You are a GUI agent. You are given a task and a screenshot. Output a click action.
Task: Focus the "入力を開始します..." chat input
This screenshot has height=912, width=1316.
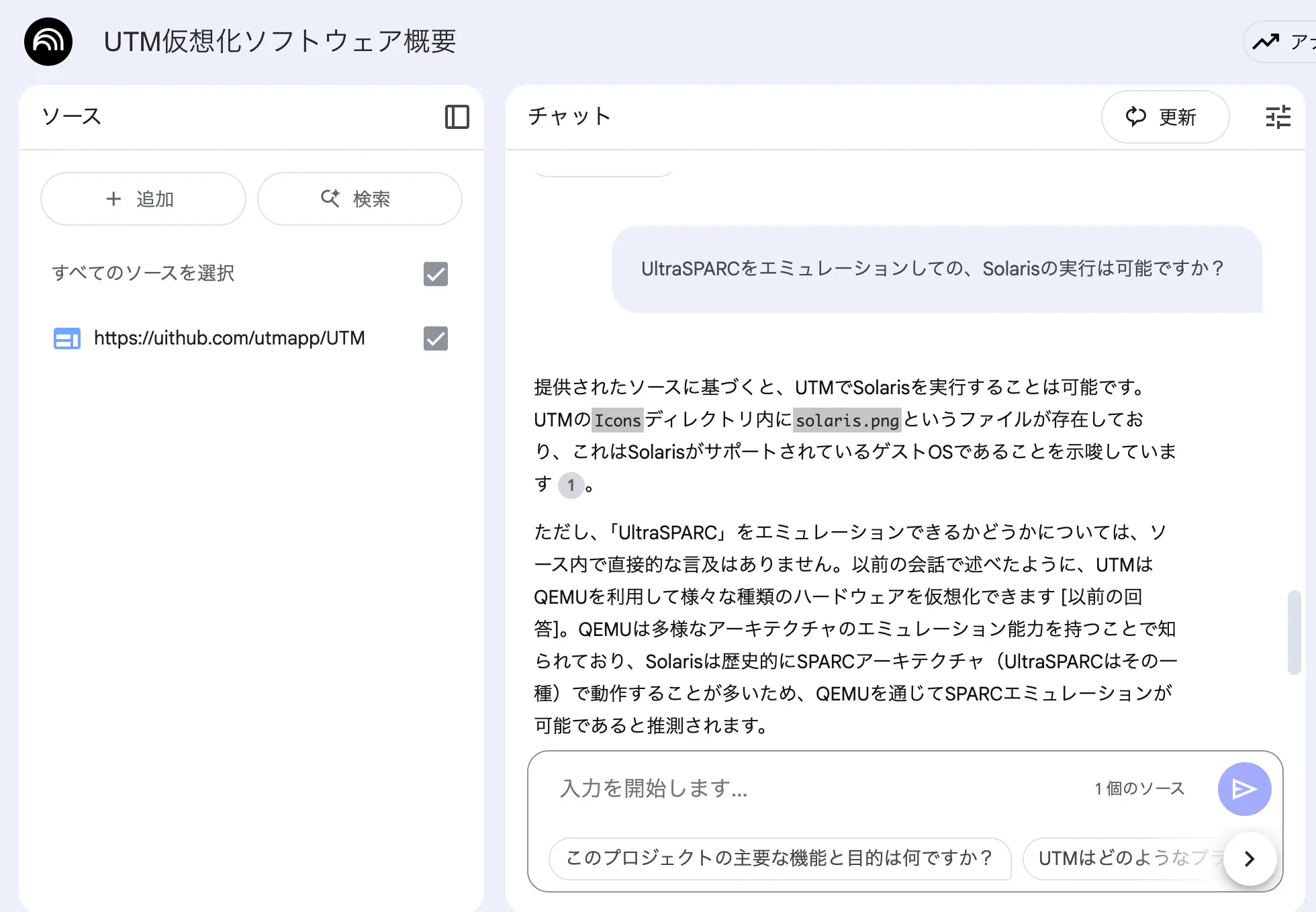[x=819, y=788]
